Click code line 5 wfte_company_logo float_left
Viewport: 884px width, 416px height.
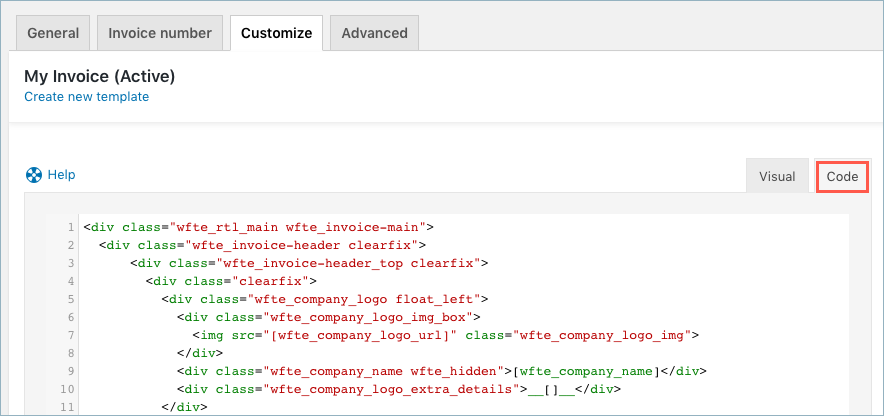(325, 299)
